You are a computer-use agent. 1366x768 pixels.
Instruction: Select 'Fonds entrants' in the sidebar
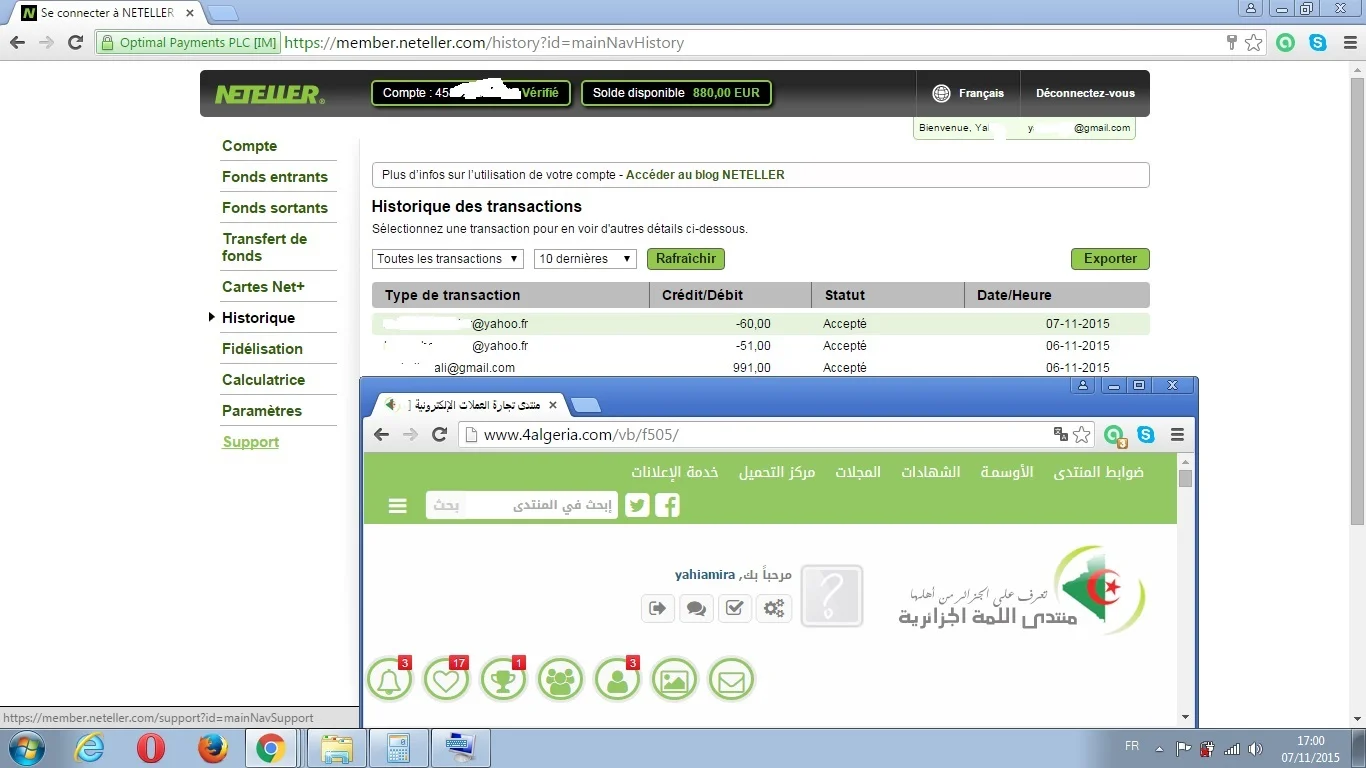pyautogui.click(x=275, y=177)
